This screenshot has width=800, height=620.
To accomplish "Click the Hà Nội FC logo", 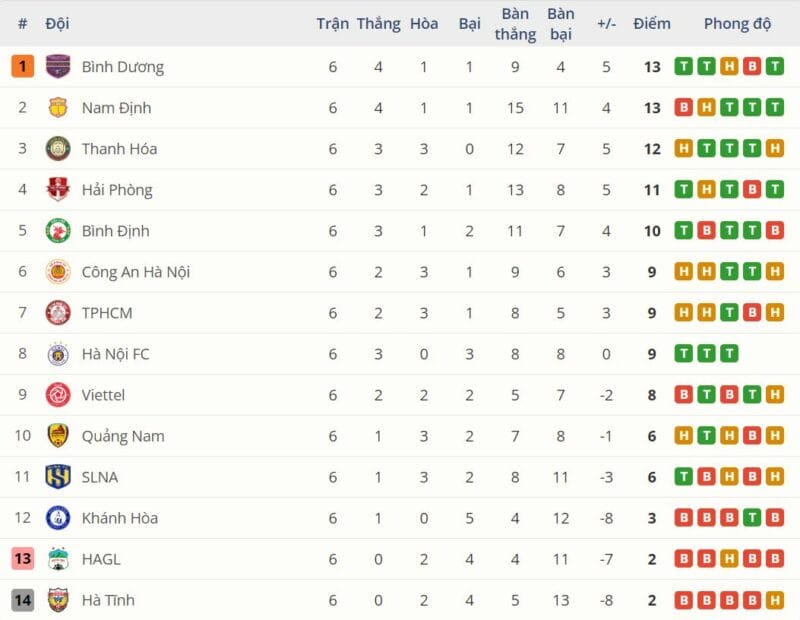I will coord(58,354).
